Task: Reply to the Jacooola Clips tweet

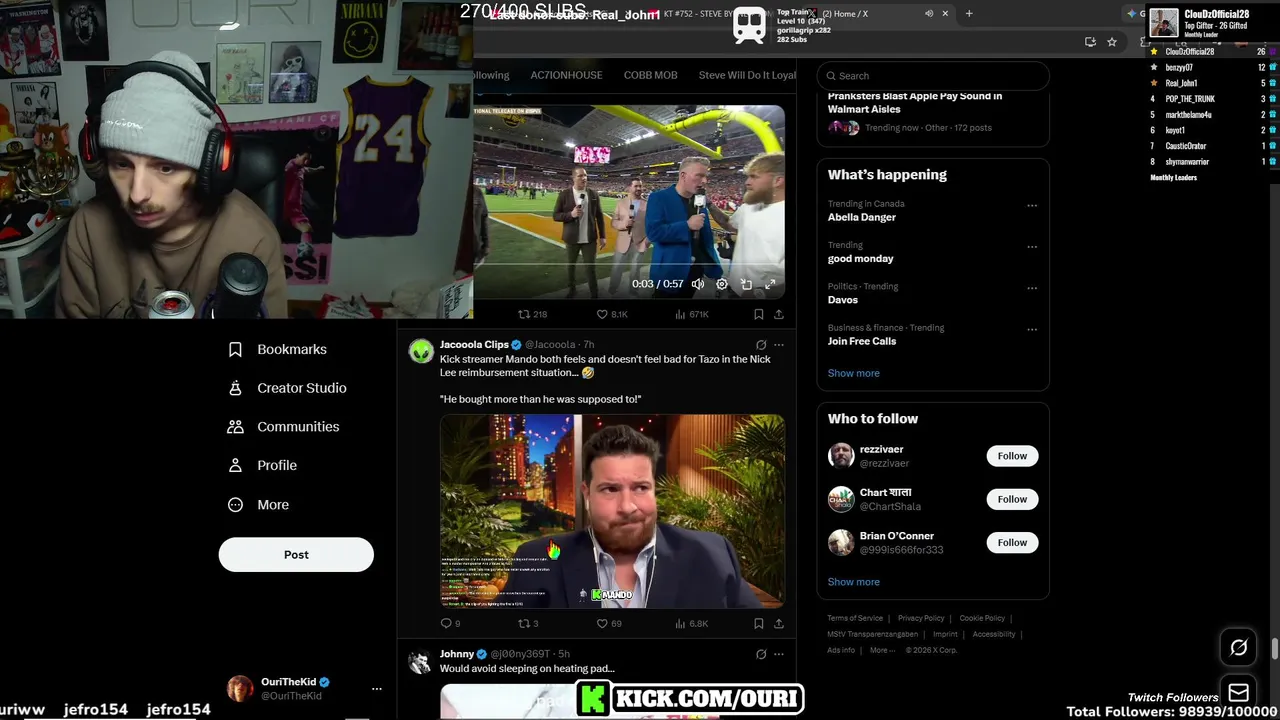Action: click(450, 623)
